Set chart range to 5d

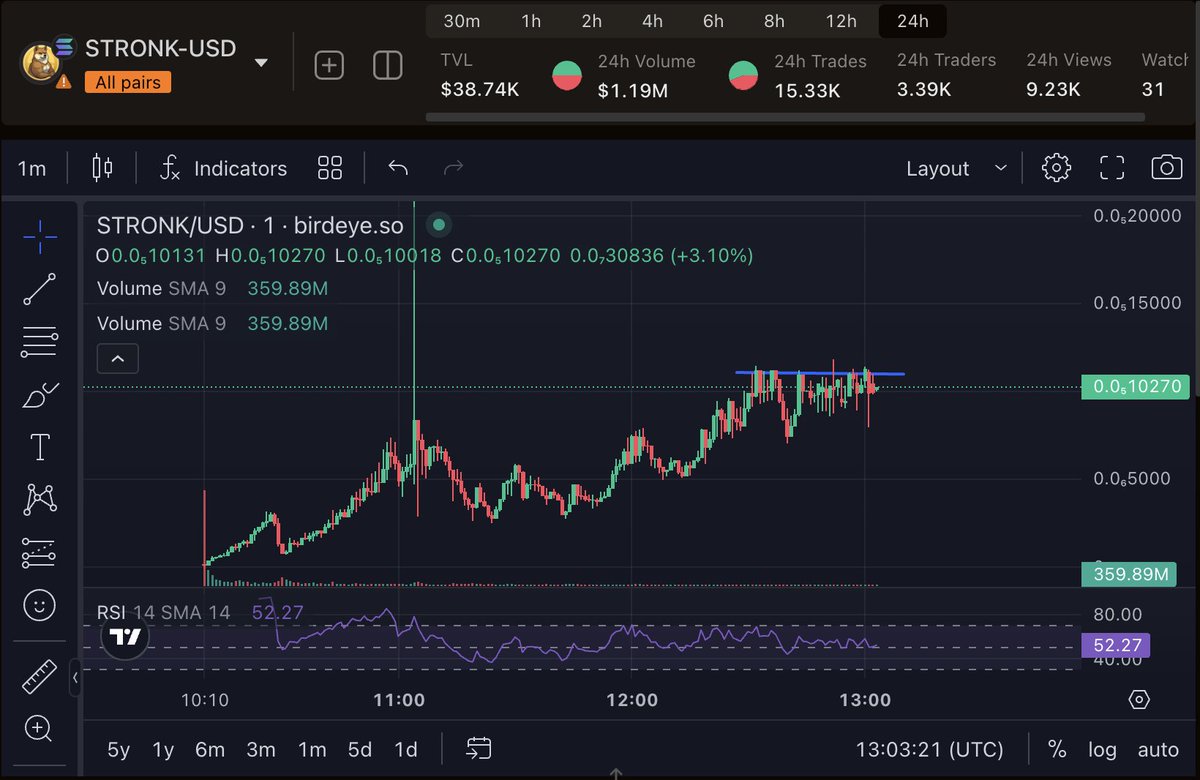coord(360,749)
